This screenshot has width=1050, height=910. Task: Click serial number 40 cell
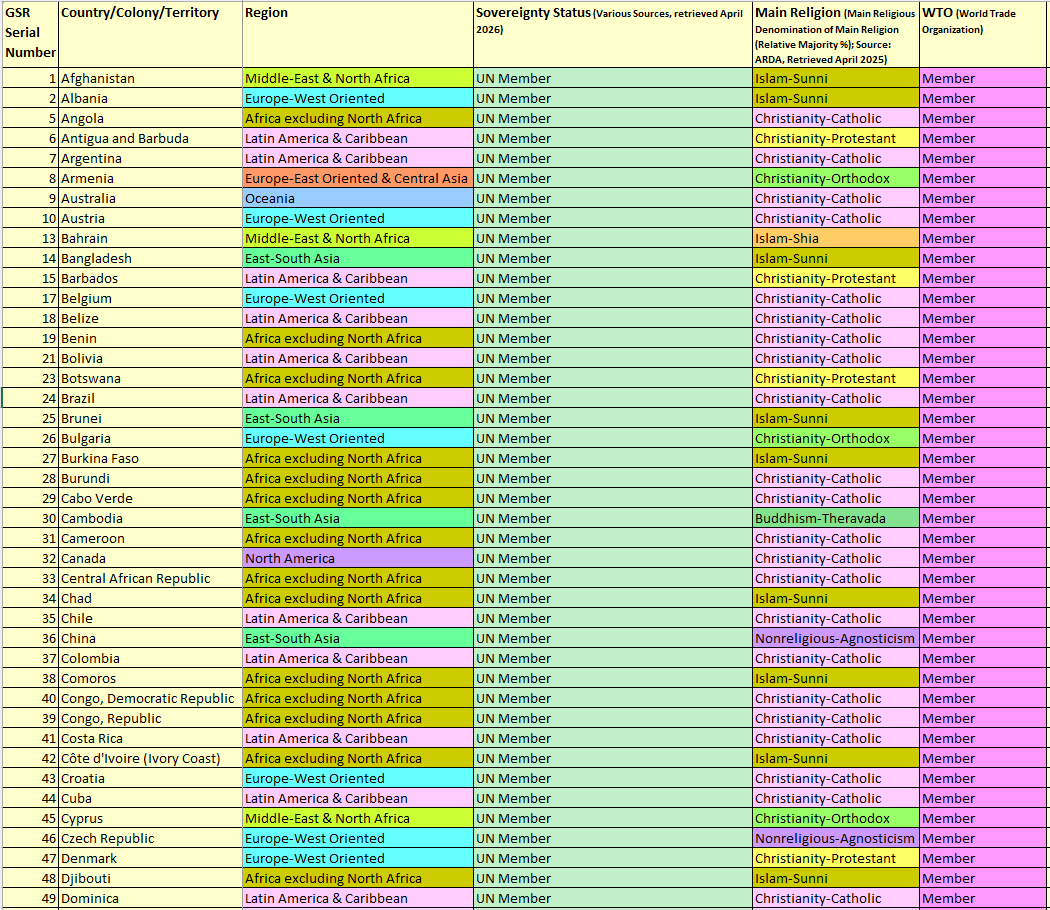30,698
